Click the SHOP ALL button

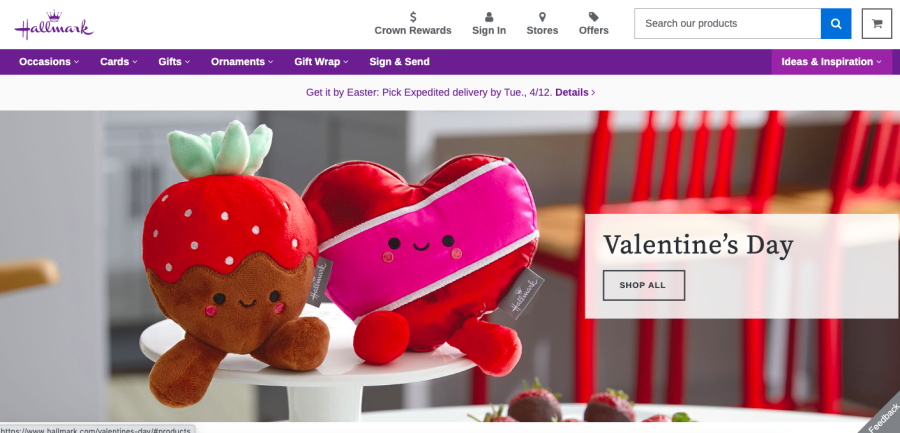[x=643, y=285]
